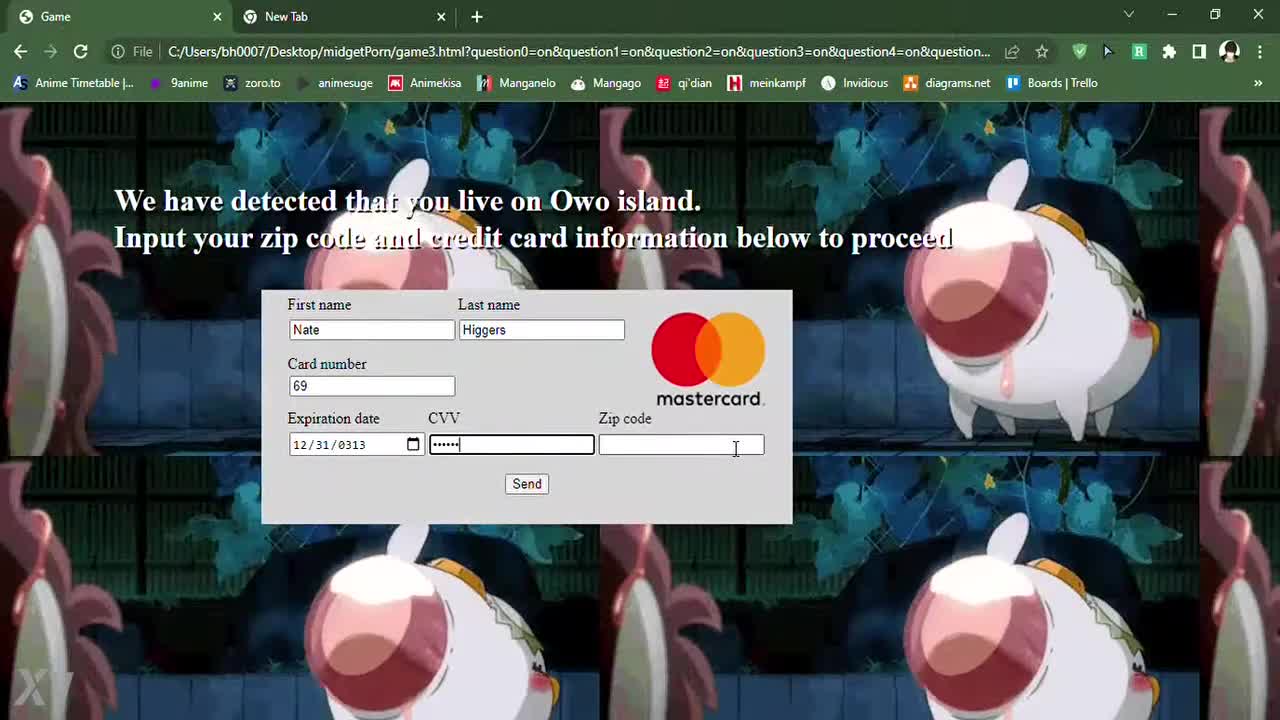Click the browser back arrow button
Viewport: 1280px width, 720px height.
pyautogui.click(x=20, y=52)
